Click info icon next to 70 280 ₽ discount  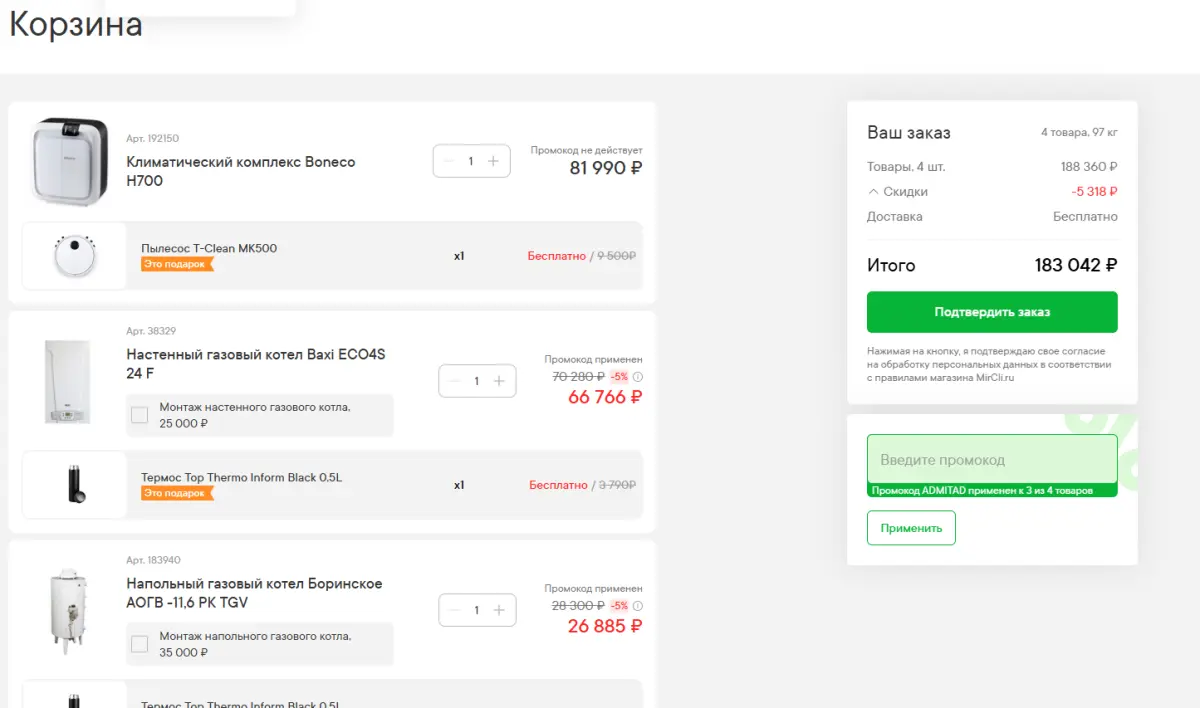638,377
